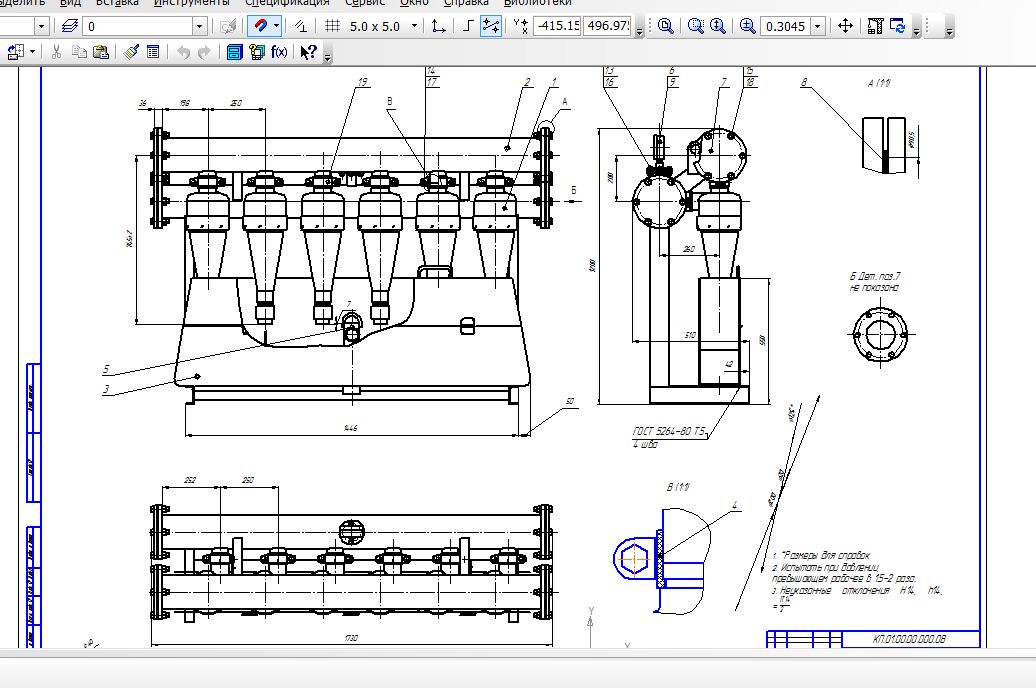Open the Справка menu

[466, 3]
